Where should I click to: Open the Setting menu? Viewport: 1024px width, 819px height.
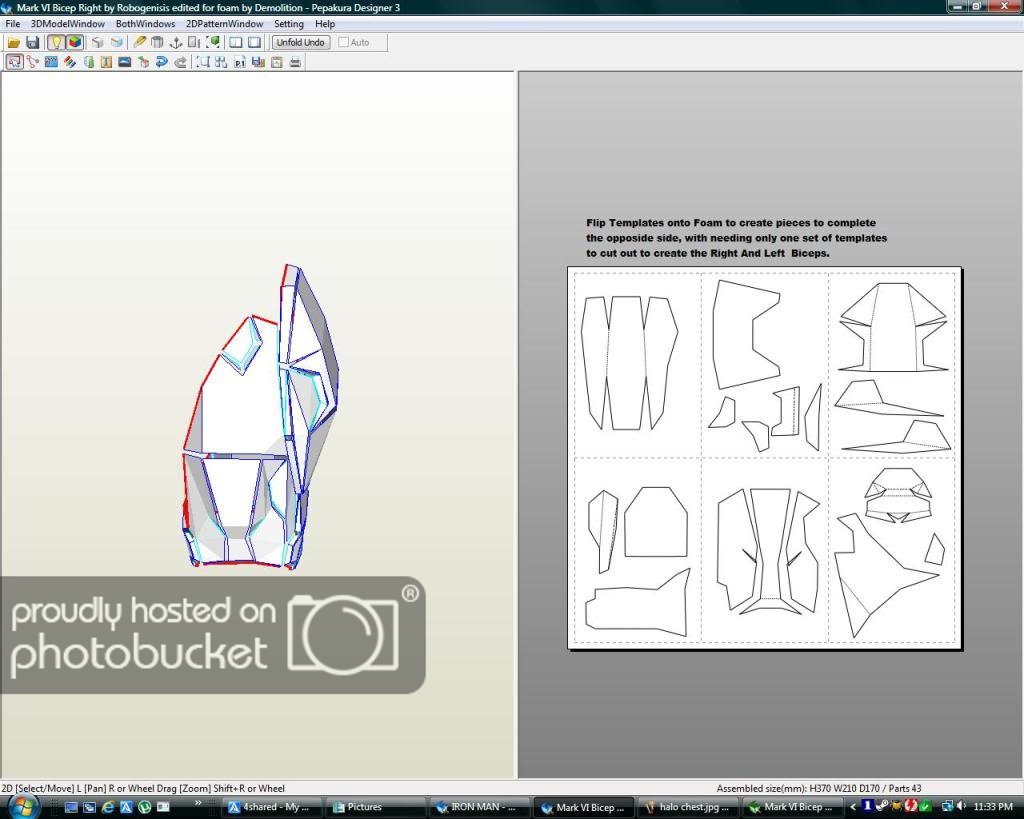pyautogui.click(x=289, y=24)
